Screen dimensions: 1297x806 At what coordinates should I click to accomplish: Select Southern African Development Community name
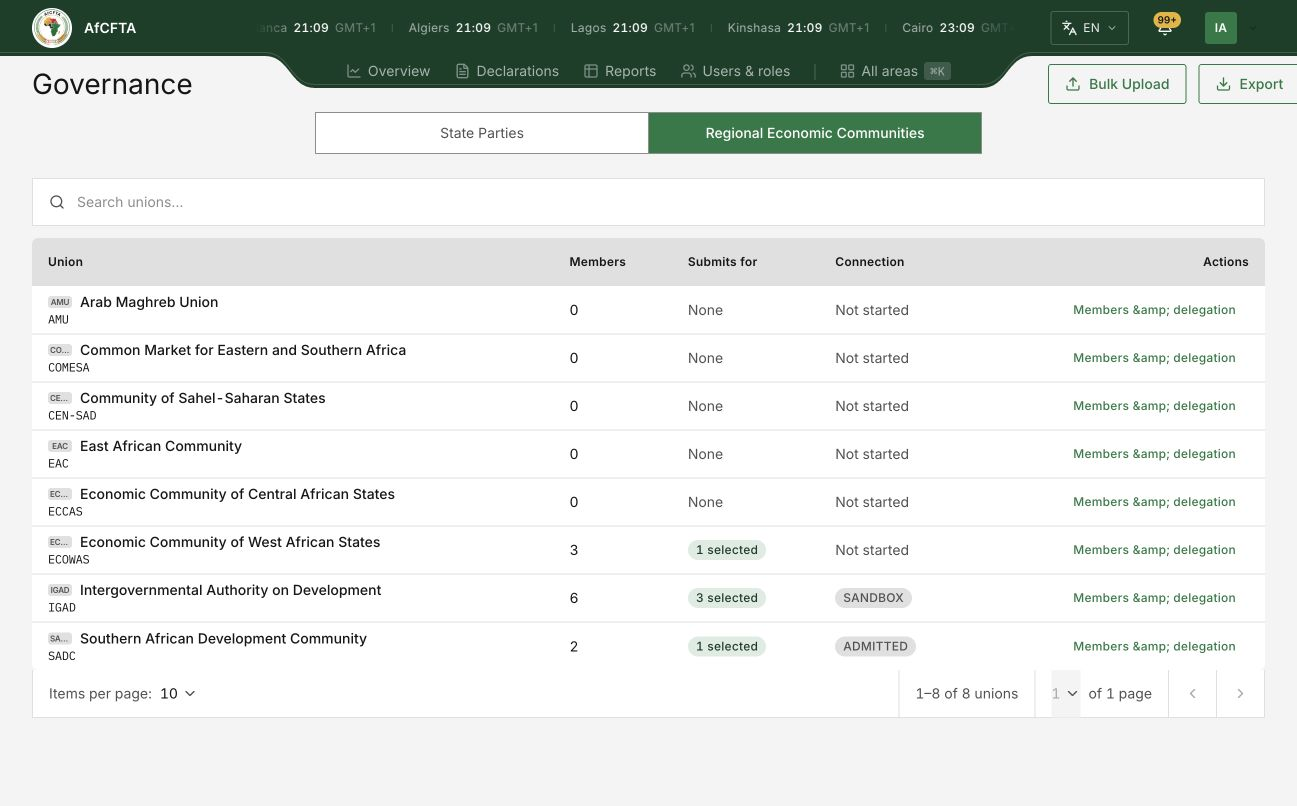tap(223, 638)
